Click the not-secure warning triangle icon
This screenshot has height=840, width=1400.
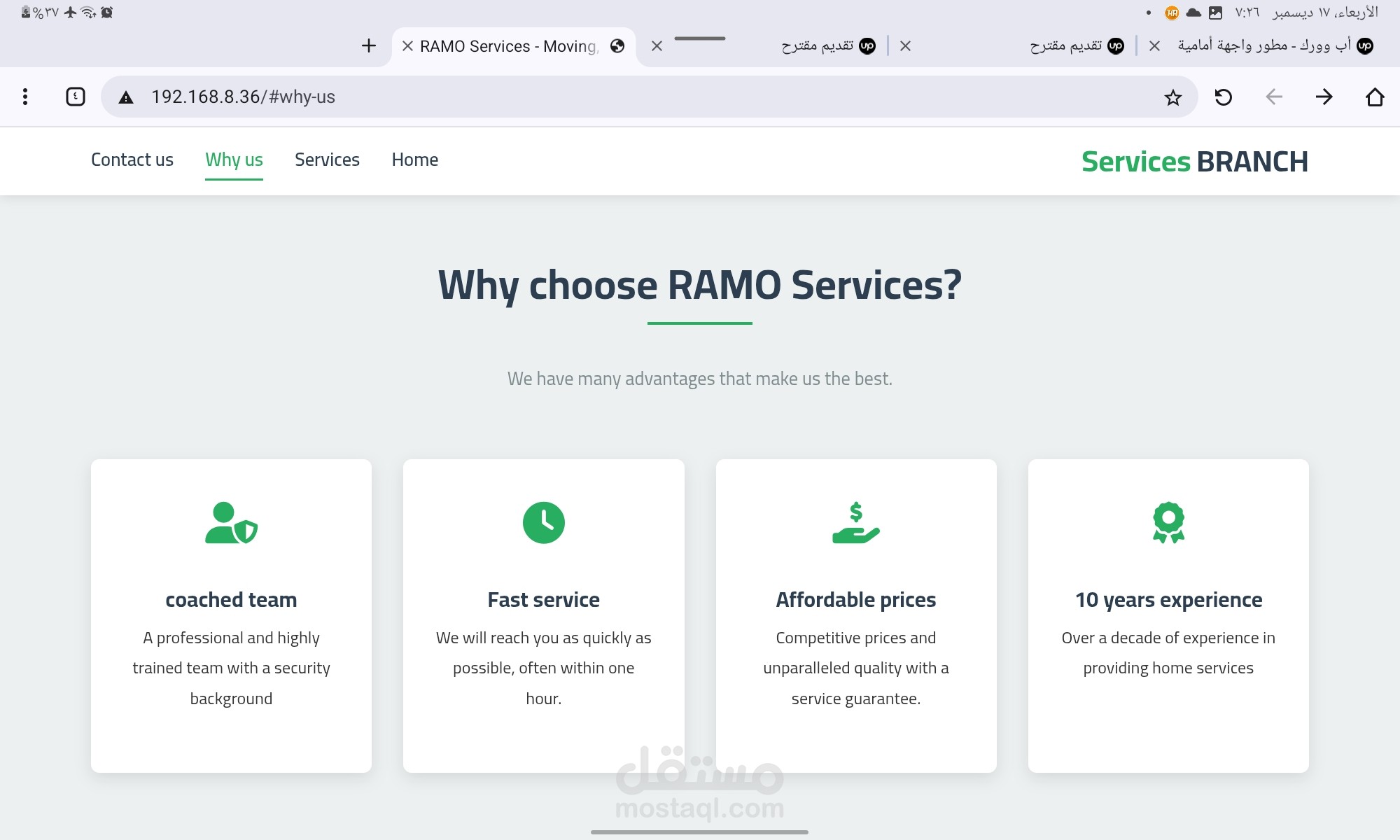(x=126, y=97)
